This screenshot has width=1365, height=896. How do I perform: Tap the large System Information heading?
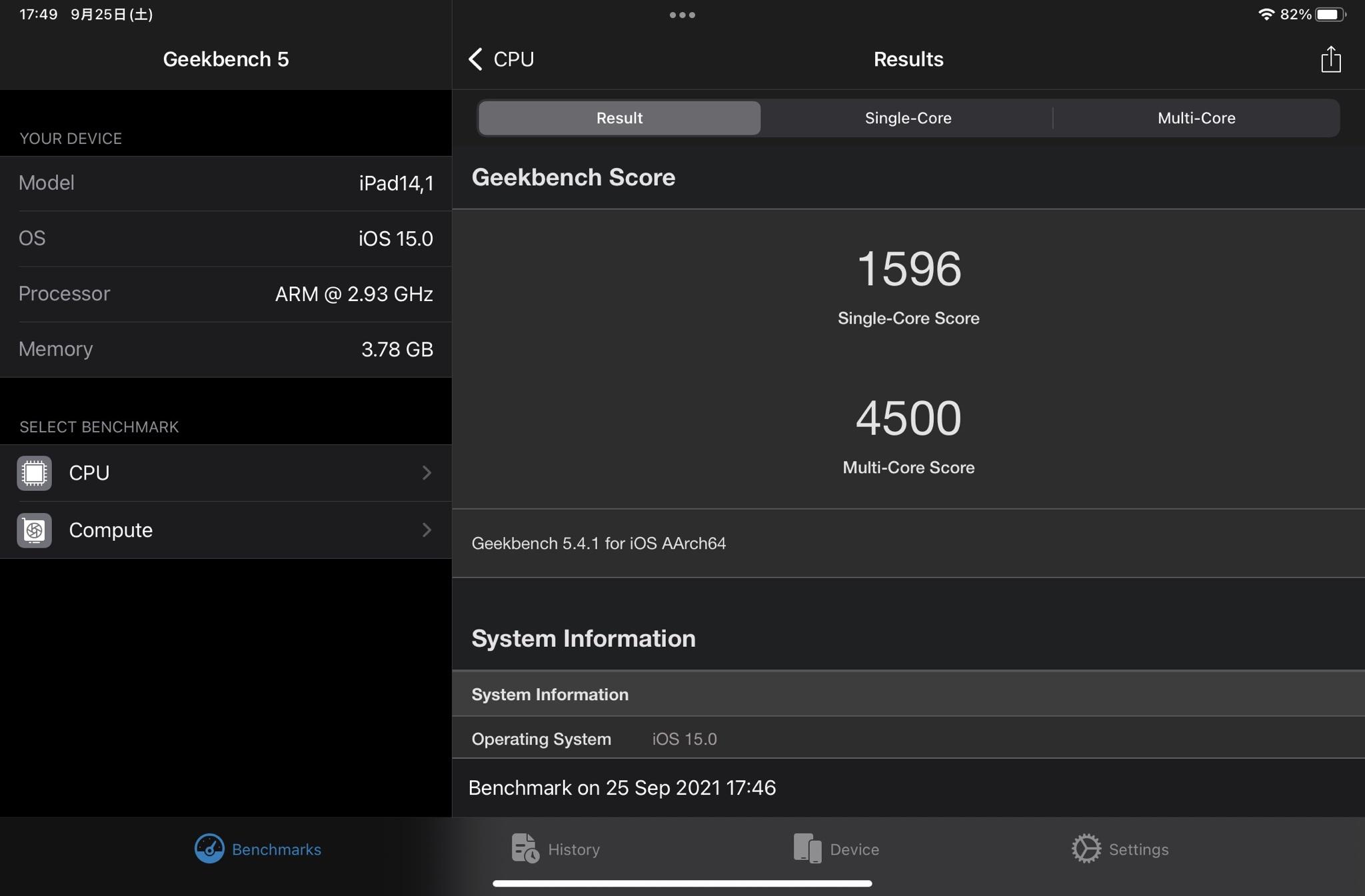(x=583, y=638)
